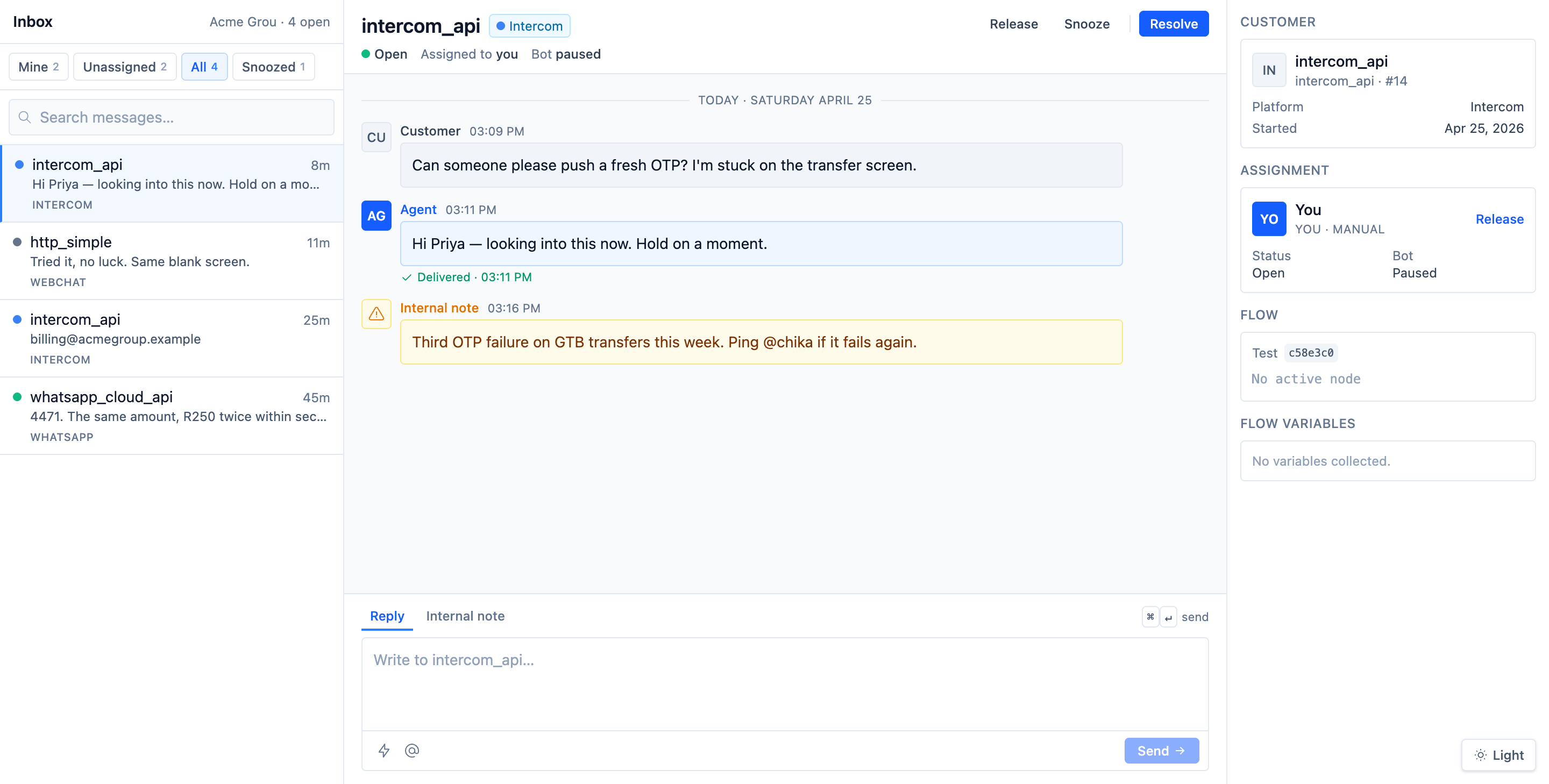Viewport: 1549px width, 784px height.
Task: Open the http_simple webchat conversation
Action: (x=172, y=261)
